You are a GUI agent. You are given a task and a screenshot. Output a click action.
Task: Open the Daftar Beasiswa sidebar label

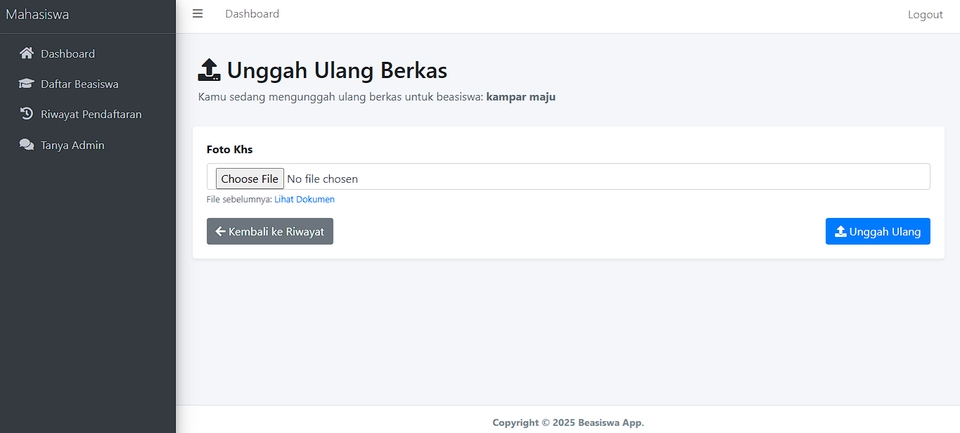coord(80,84)
